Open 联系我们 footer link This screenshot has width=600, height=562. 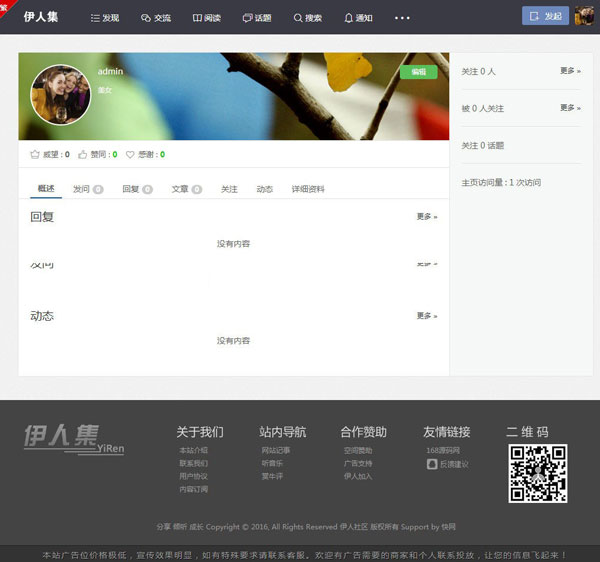point(194,463)
